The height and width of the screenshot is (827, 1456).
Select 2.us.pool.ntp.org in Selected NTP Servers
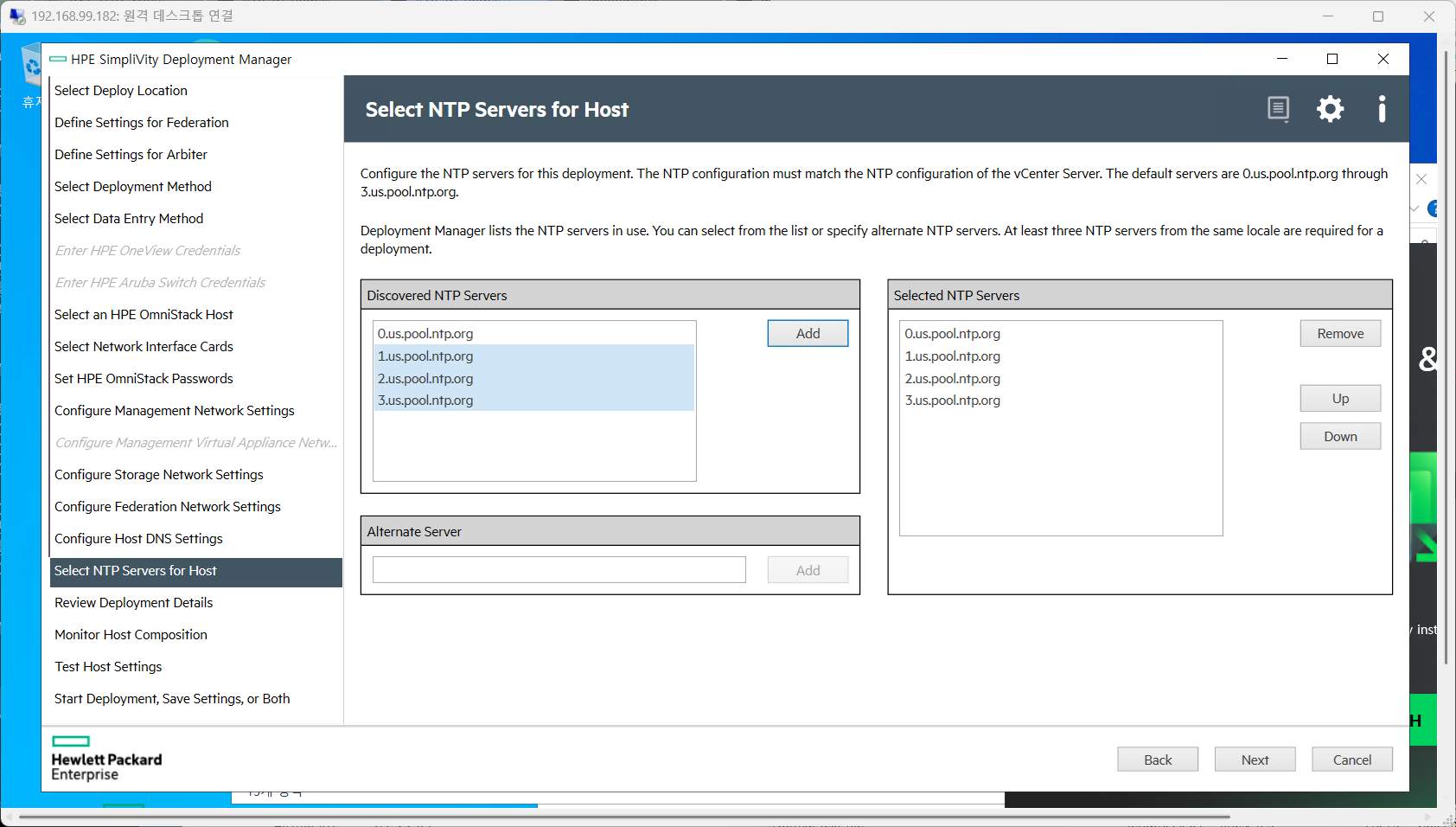[1061, 378]
